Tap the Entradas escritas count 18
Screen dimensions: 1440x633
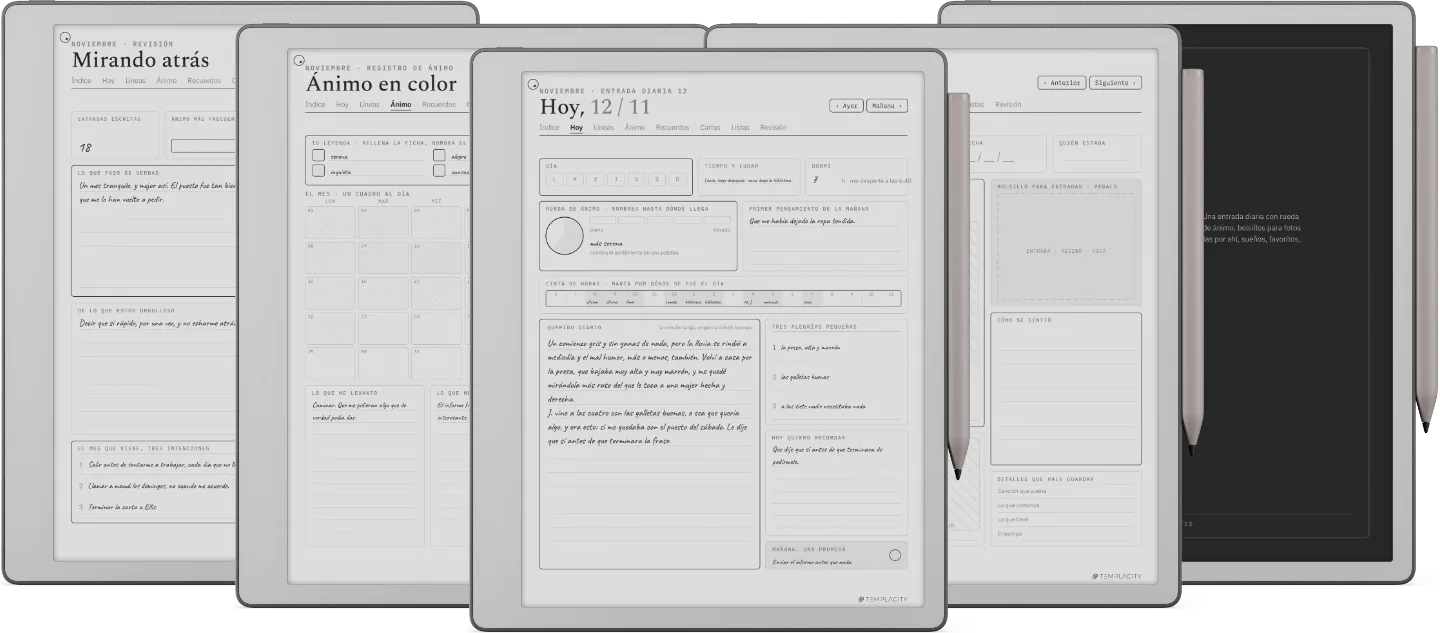tap(86, 148)
